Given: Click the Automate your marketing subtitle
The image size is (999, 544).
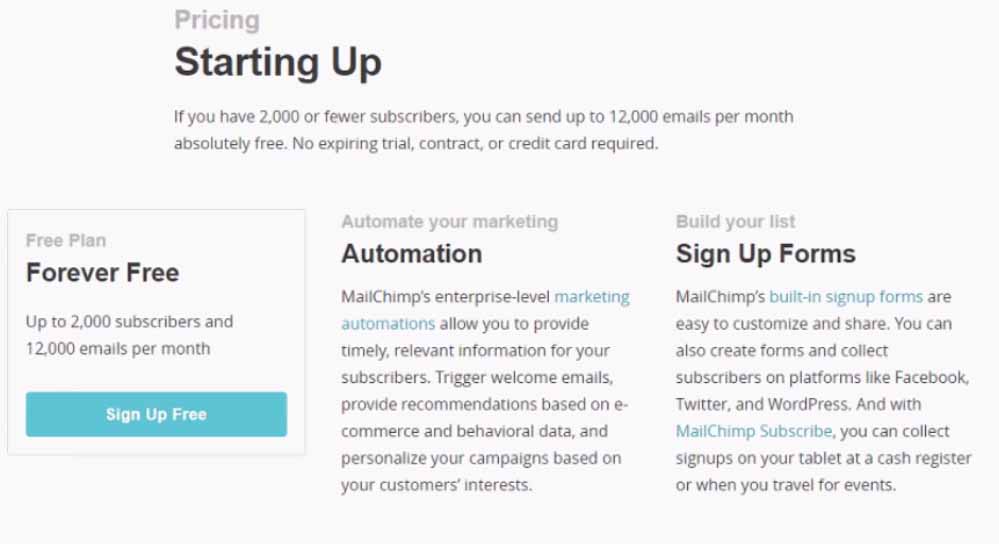Looking at the screenshot, I should click(449, 222).
